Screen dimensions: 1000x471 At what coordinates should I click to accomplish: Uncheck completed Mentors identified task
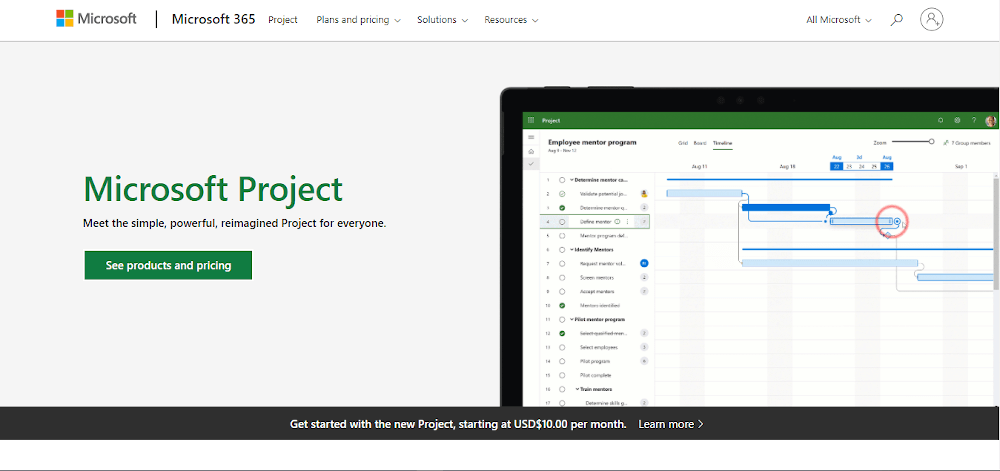pyautogui.click(x=562, y=305)
